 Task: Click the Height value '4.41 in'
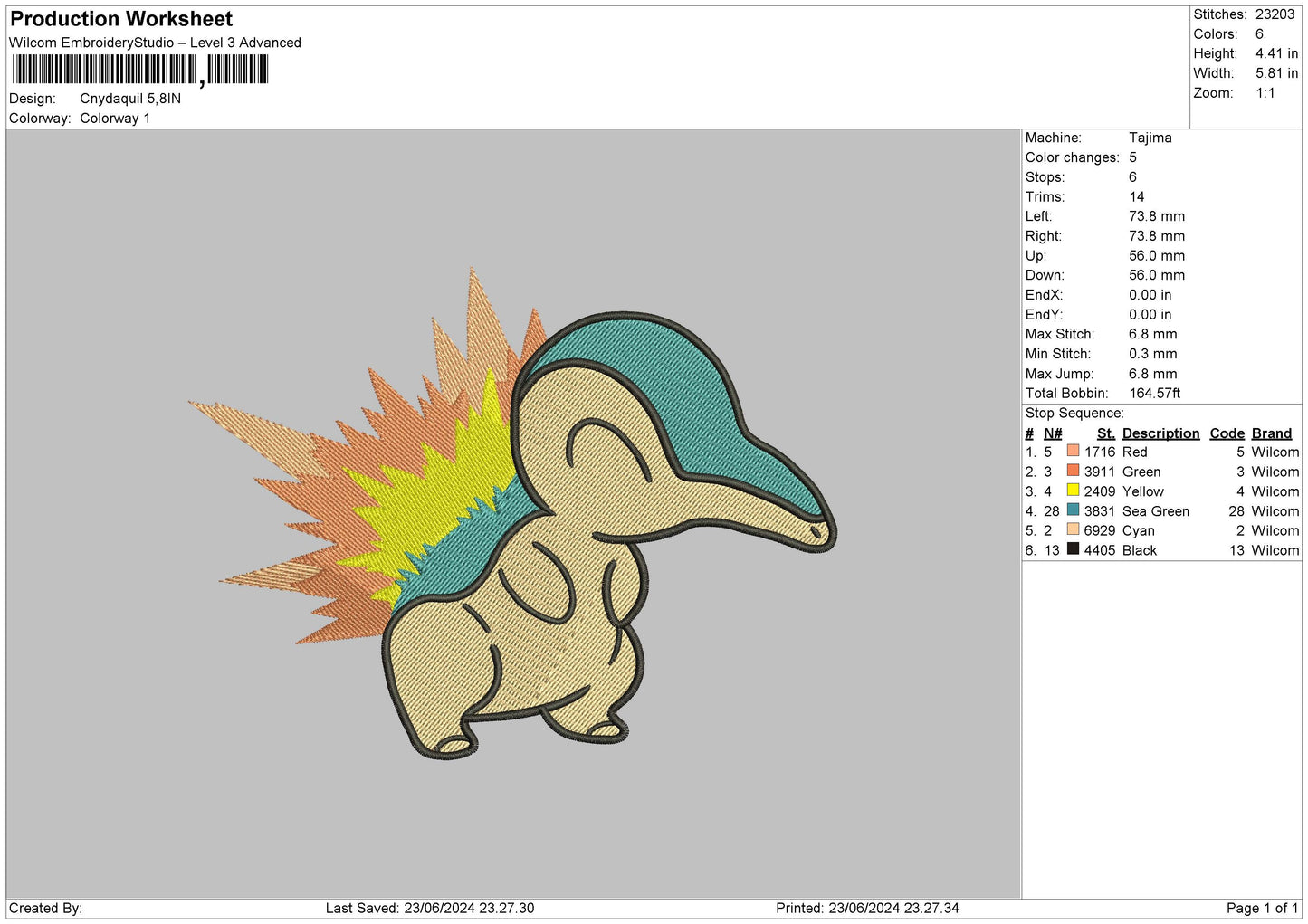(x=1276, y=53)
